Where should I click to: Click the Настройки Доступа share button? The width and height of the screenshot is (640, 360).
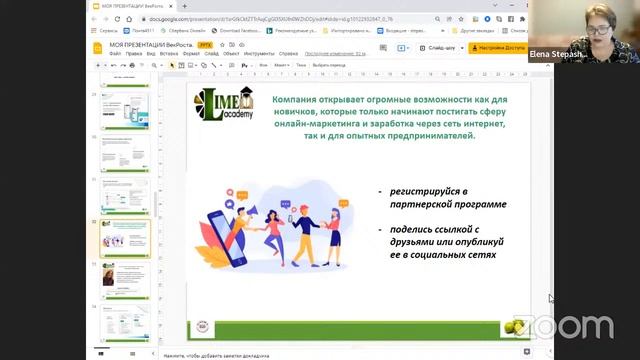(498, 48)
